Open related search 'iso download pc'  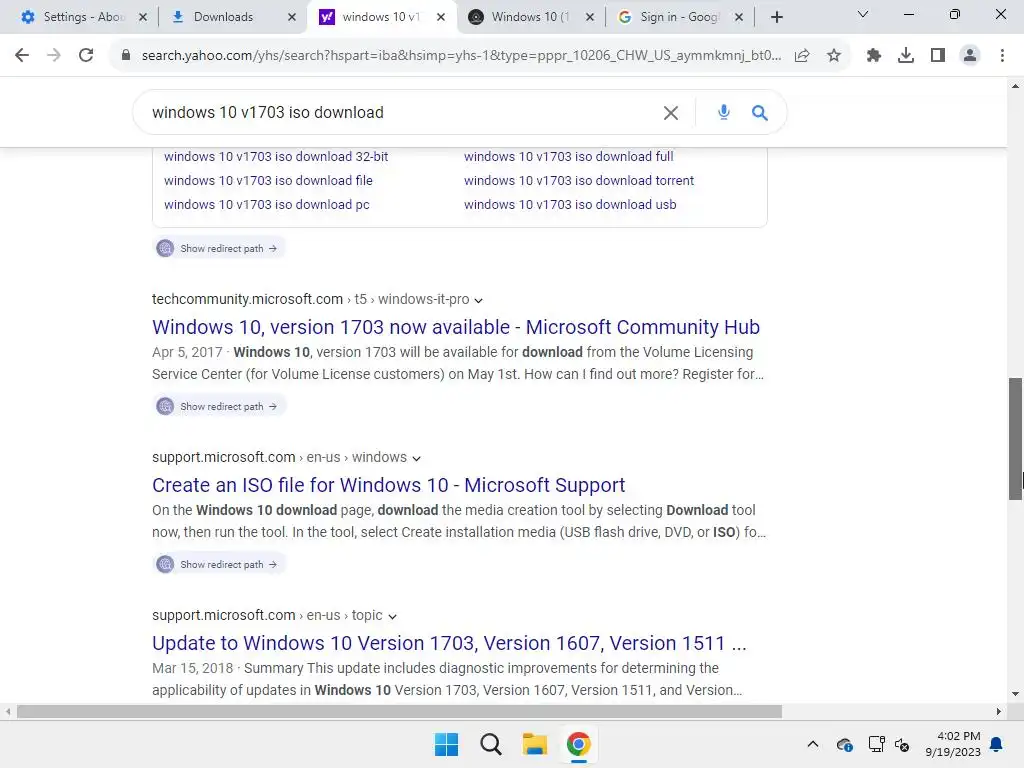(266, 204)
